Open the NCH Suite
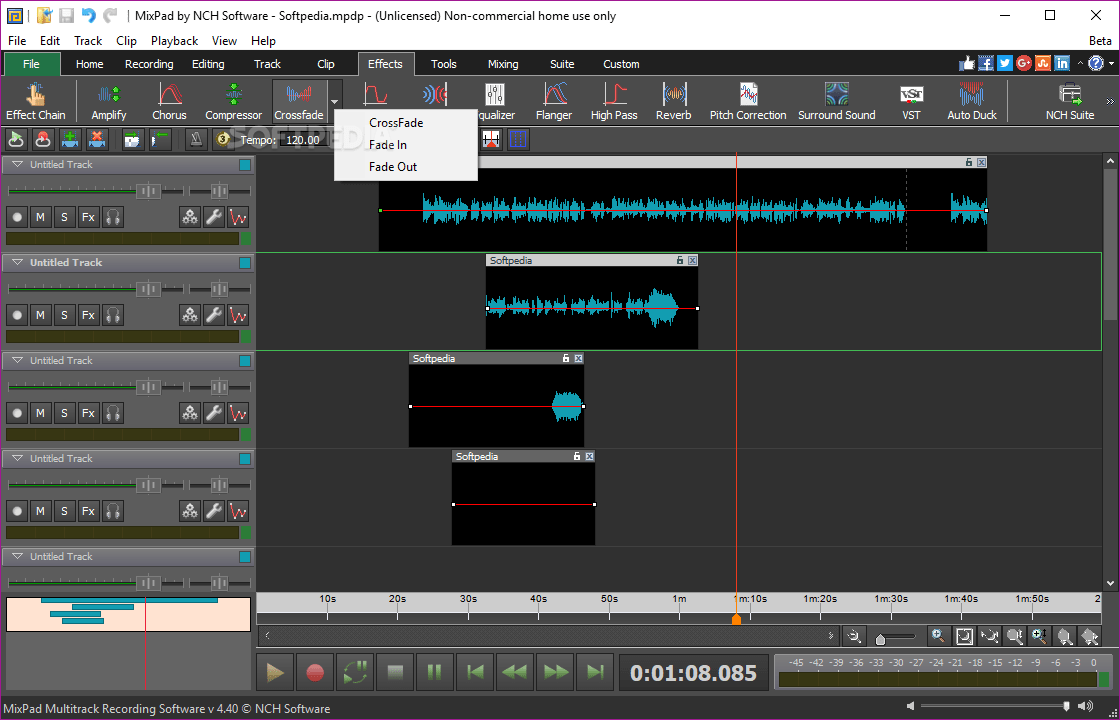Image resolution: width=1120 pixels, height=720 pixels. point(1070,101)
